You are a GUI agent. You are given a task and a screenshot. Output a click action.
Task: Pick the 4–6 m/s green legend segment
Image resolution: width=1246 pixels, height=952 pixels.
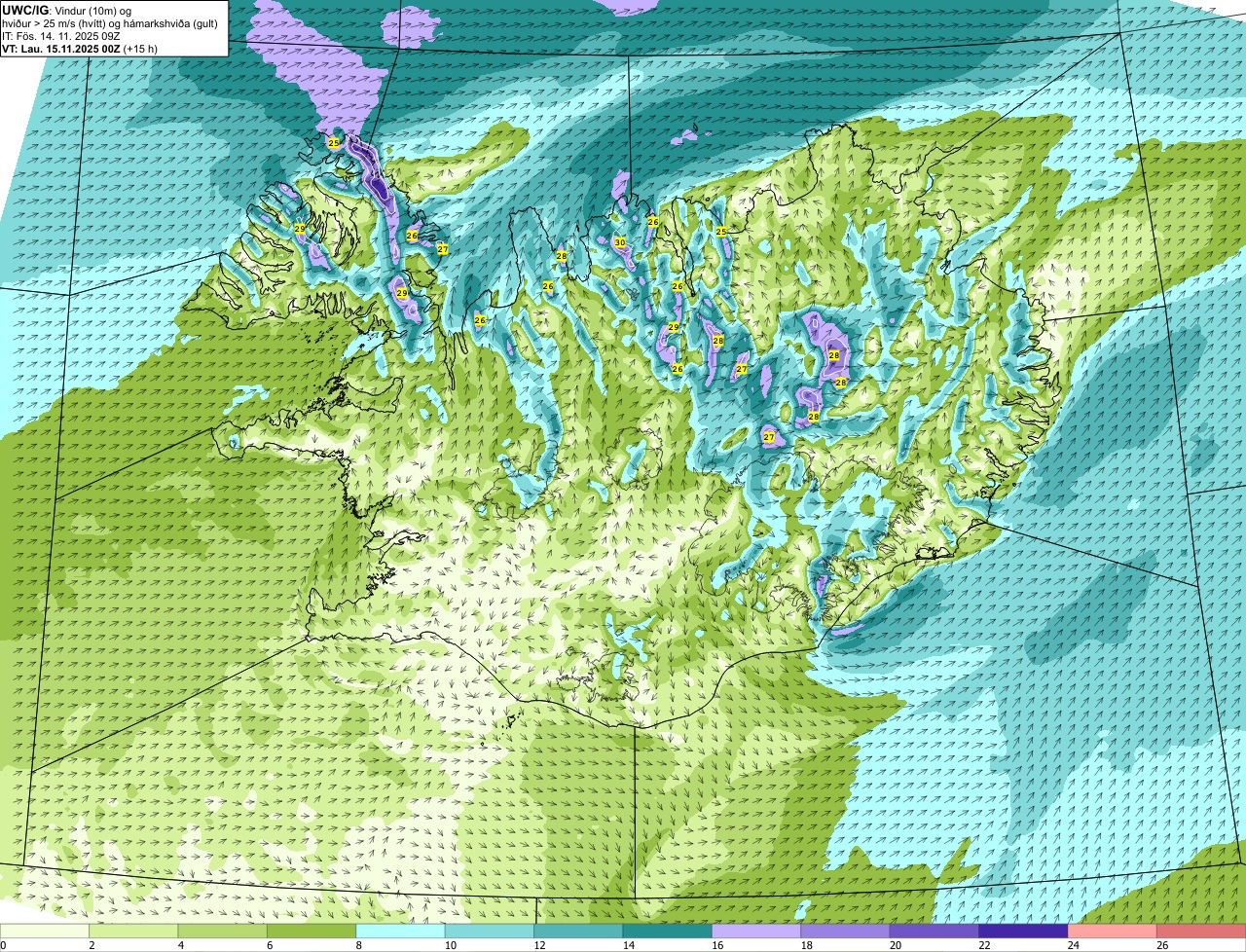(223, 931)
